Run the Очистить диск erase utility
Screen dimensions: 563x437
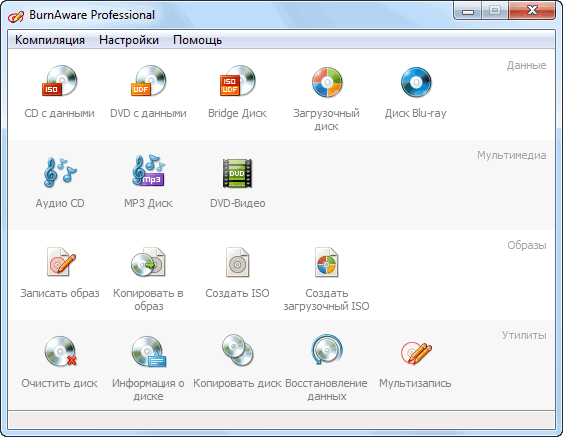[60, 351]
